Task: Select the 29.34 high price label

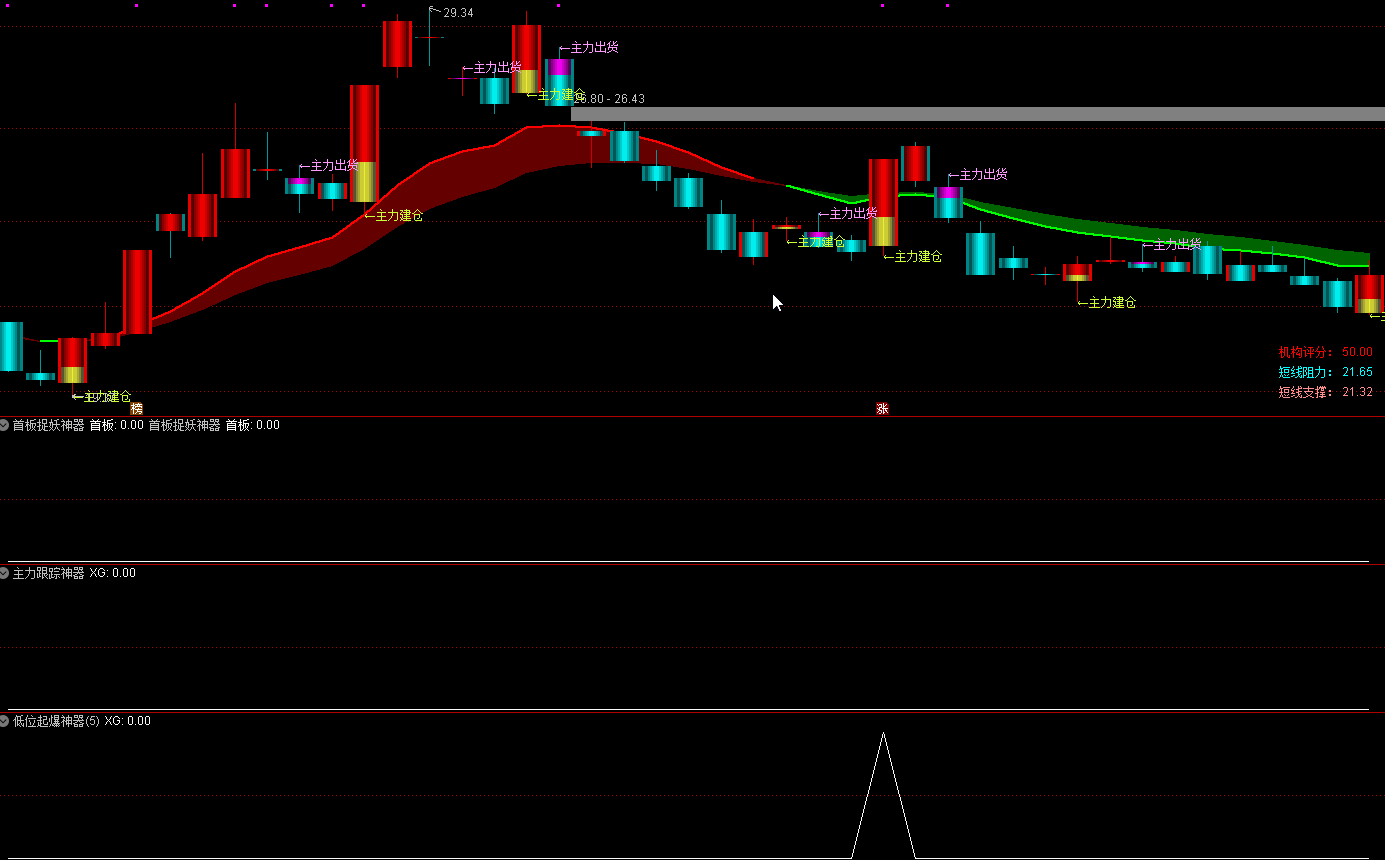Action: pos(458,13)
